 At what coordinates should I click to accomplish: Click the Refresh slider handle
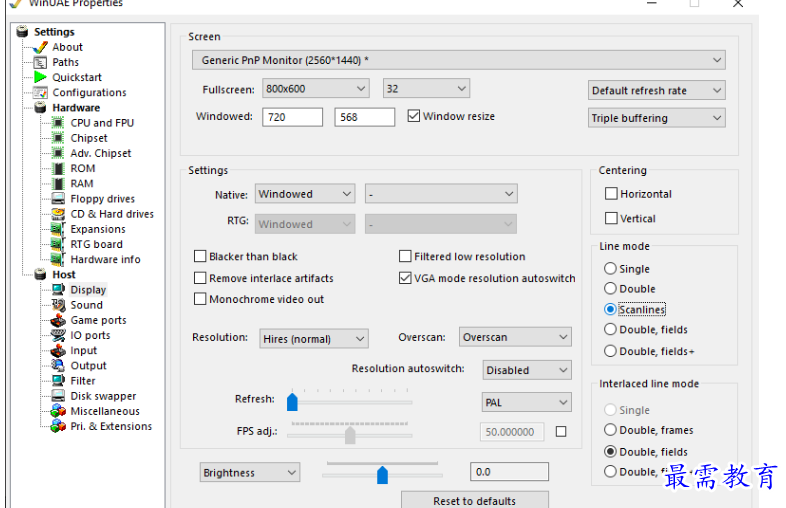point(292,402)
